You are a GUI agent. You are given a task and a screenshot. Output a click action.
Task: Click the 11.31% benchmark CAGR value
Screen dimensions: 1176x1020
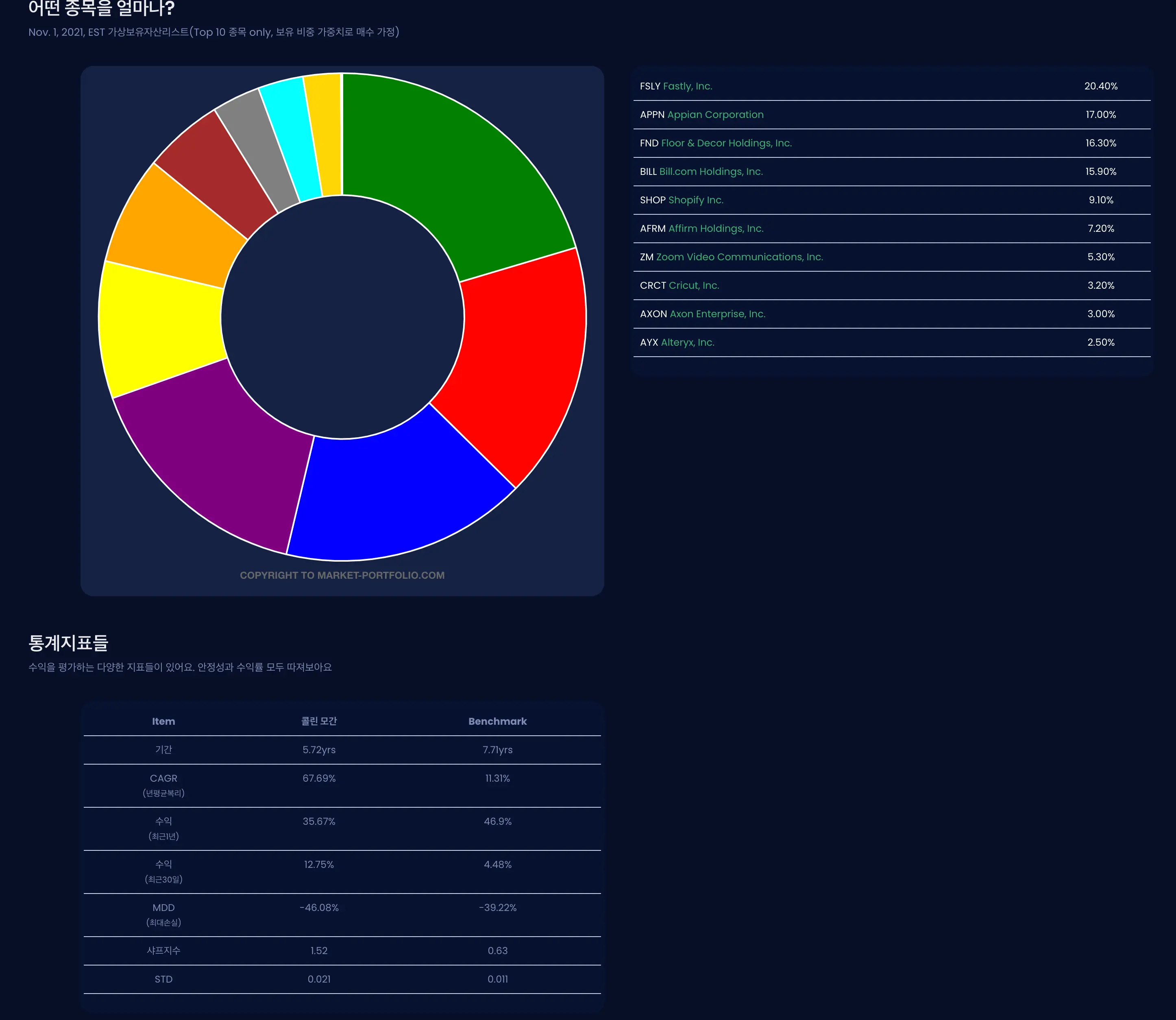497,778
